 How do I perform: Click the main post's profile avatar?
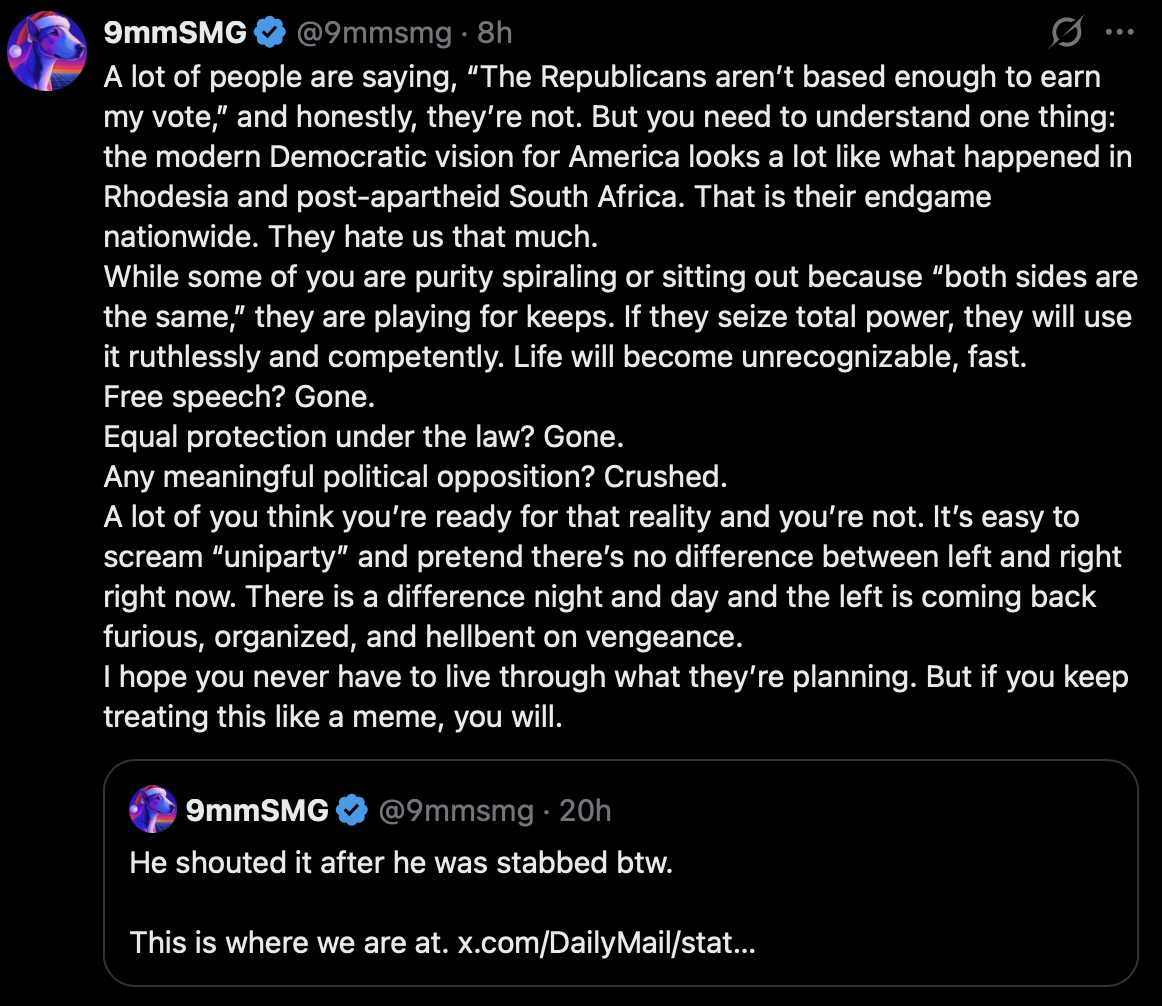click(47, 52)
